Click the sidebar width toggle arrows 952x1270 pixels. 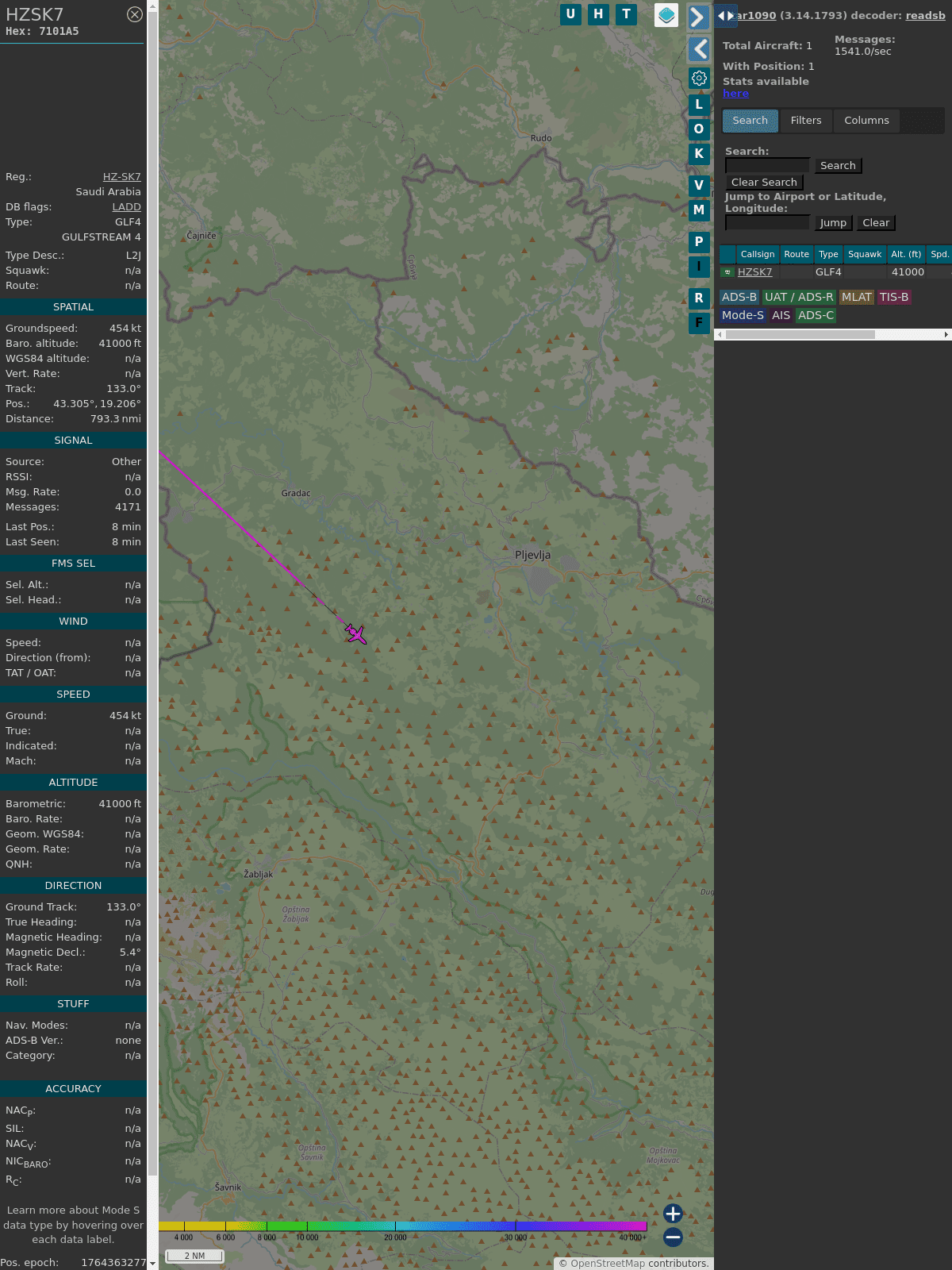[x=725, y=16]
